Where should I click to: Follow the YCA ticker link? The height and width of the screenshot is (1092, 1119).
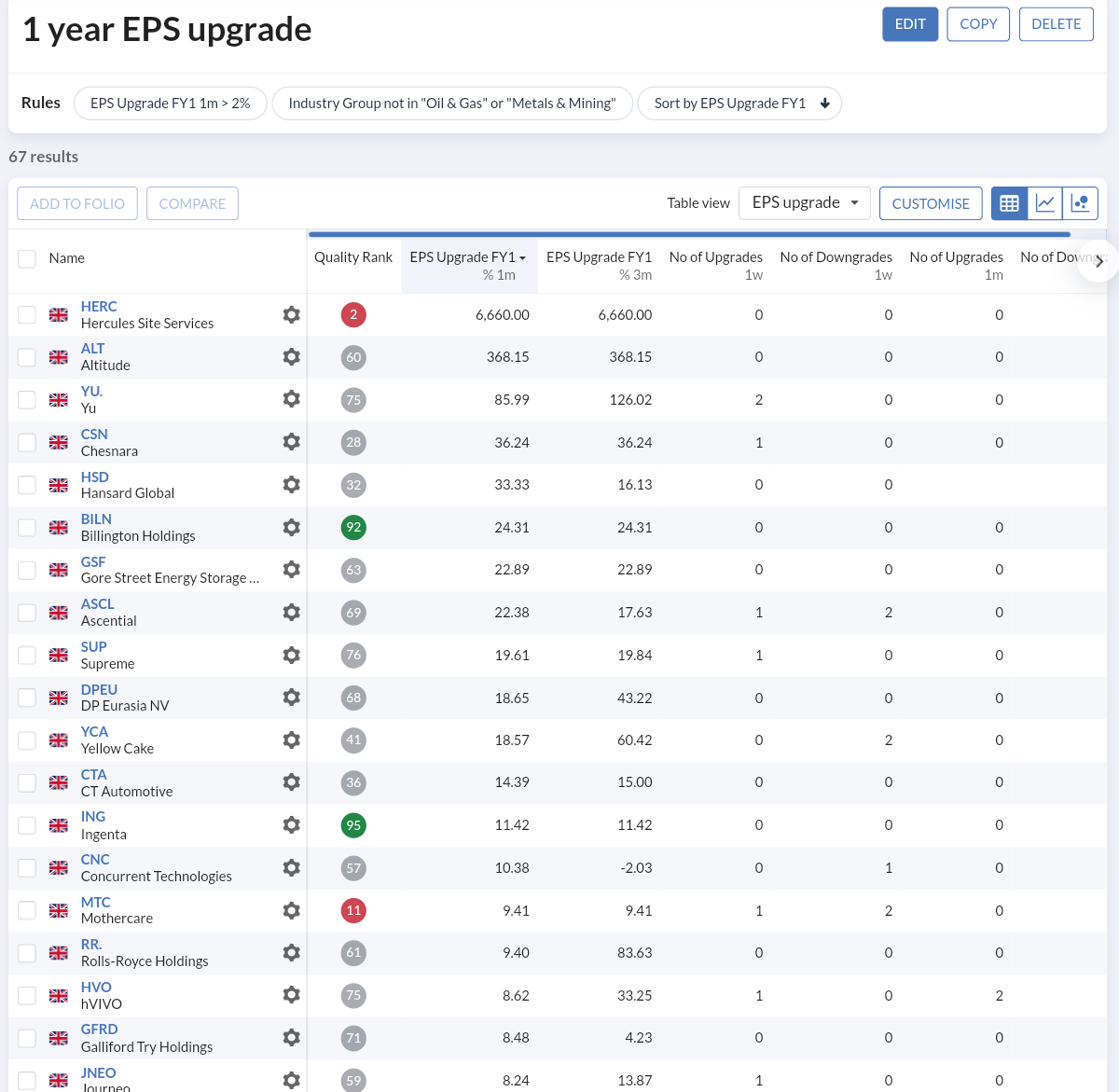[94, 732]
